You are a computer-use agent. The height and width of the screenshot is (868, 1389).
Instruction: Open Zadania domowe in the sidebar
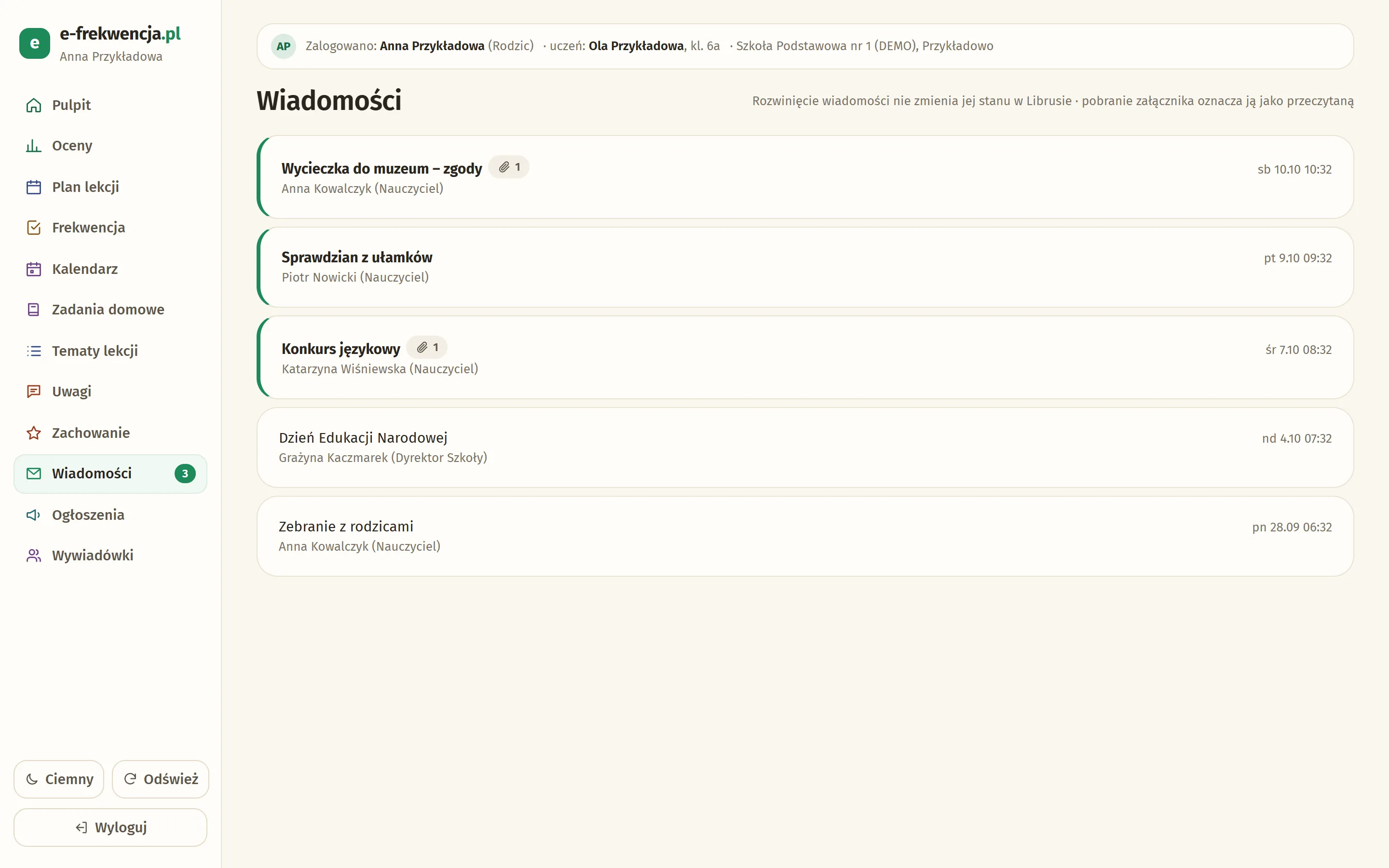[x=110, y=310]
